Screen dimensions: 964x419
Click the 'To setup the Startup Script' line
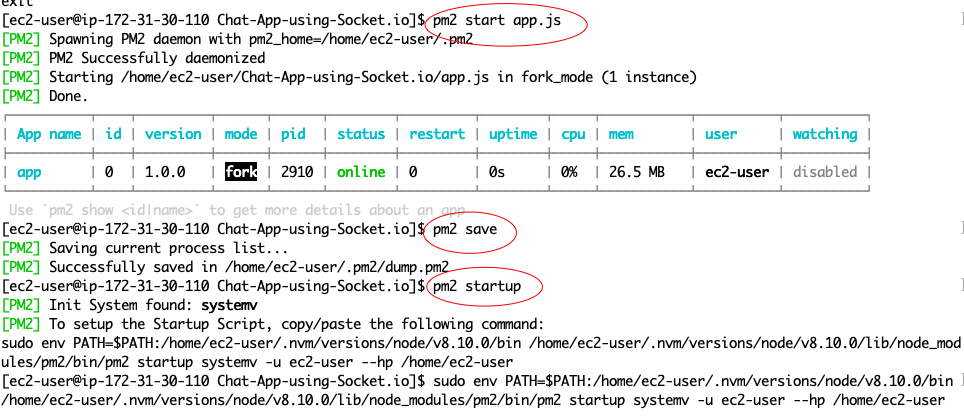pos(273,324)
